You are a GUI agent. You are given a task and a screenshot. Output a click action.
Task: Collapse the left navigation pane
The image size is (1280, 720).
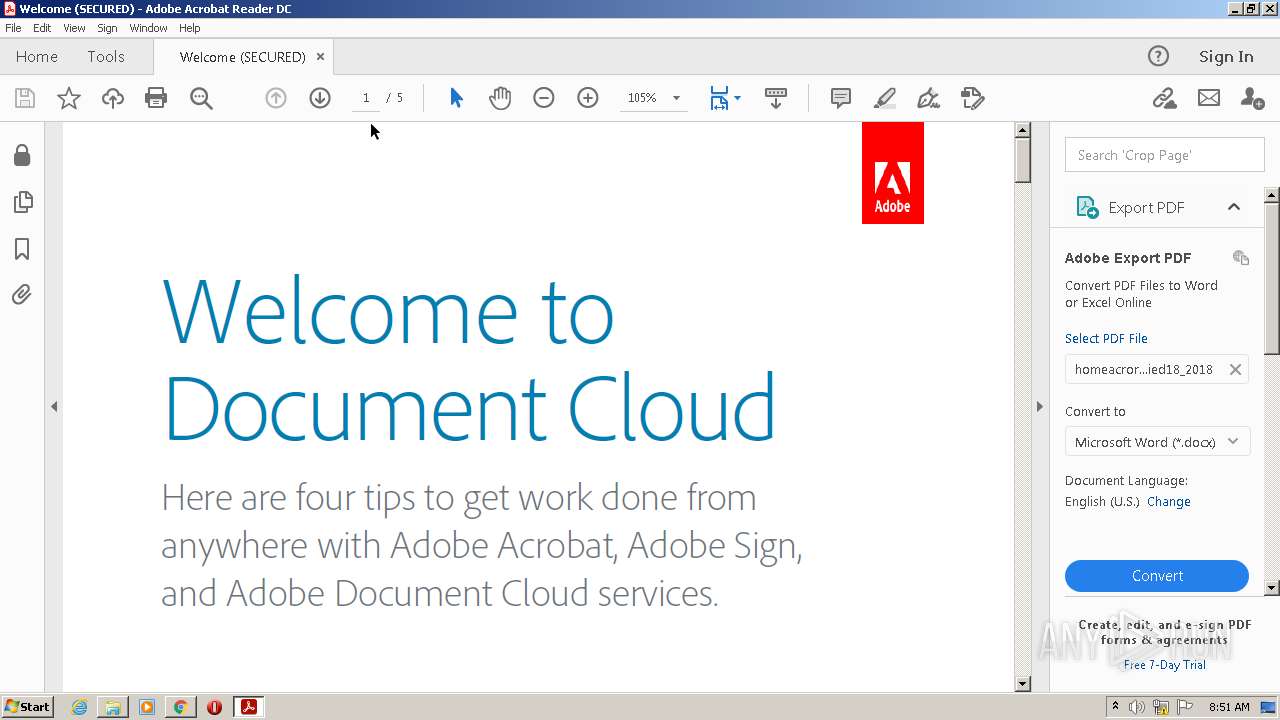(x=54, y=407)
